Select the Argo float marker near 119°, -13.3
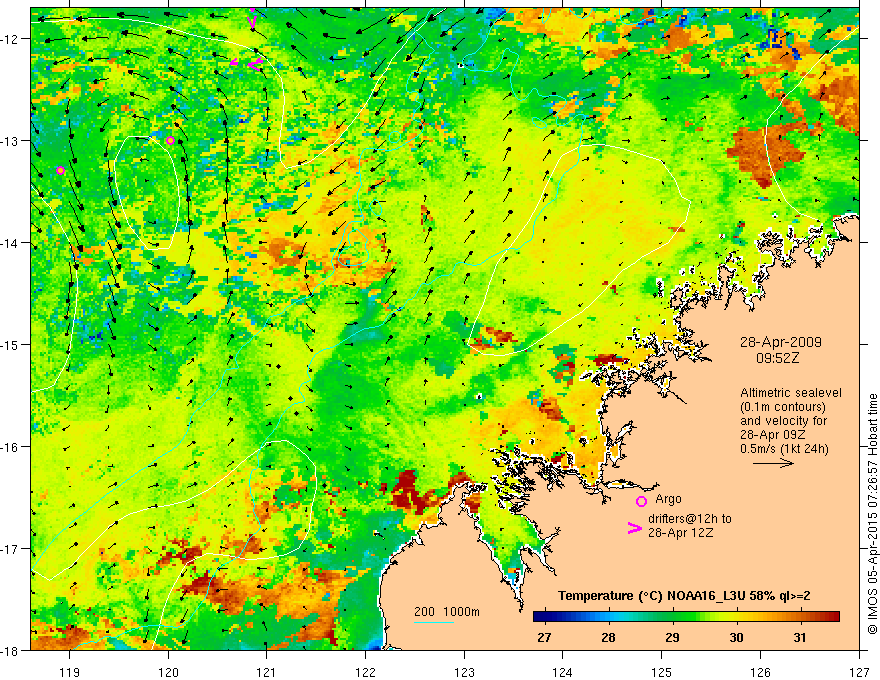The image size is (880, 680). pos(61,170)
